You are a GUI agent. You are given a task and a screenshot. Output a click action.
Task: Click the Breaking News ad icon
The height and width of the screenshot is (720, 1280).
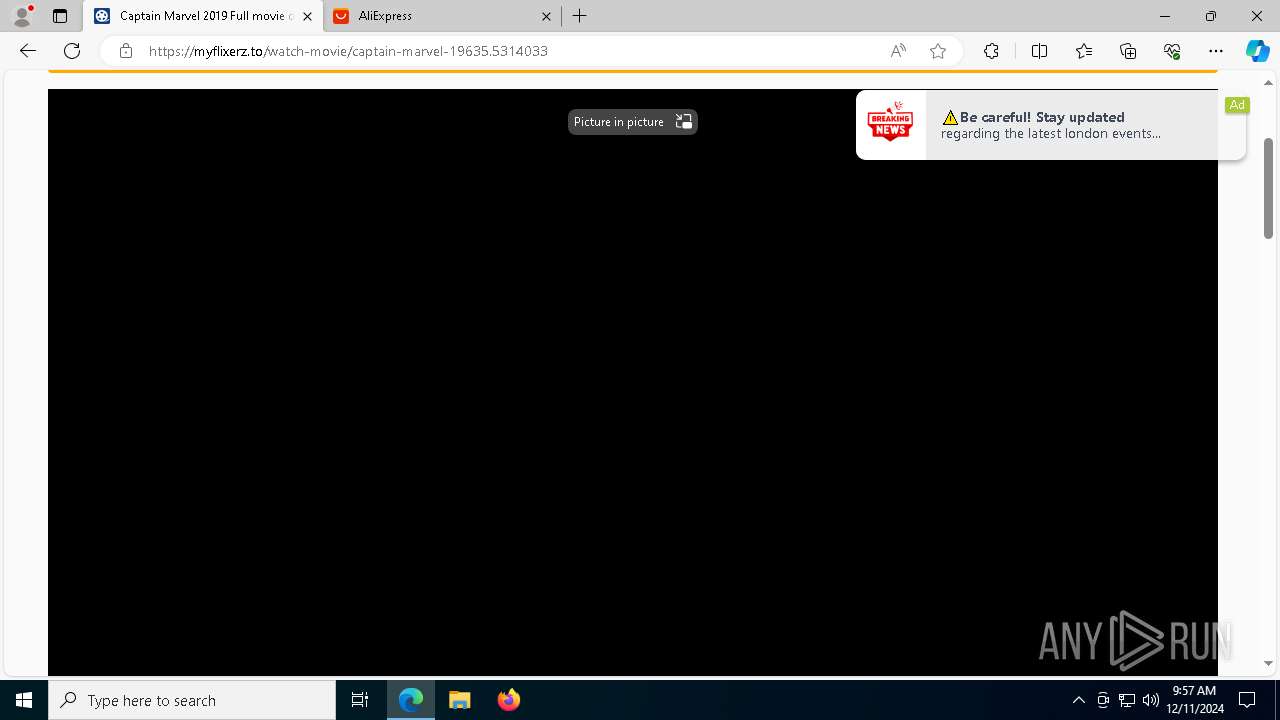tap(890, 124)
